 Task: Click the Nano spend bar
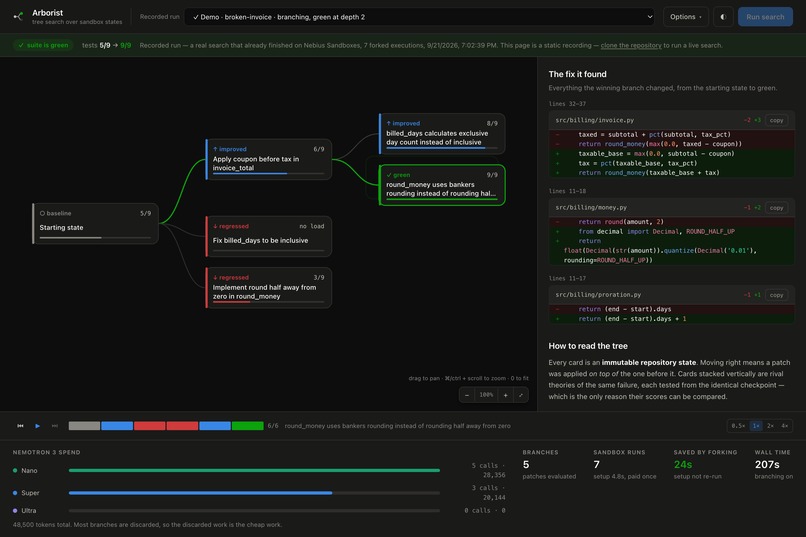click(x=254, y=470)
